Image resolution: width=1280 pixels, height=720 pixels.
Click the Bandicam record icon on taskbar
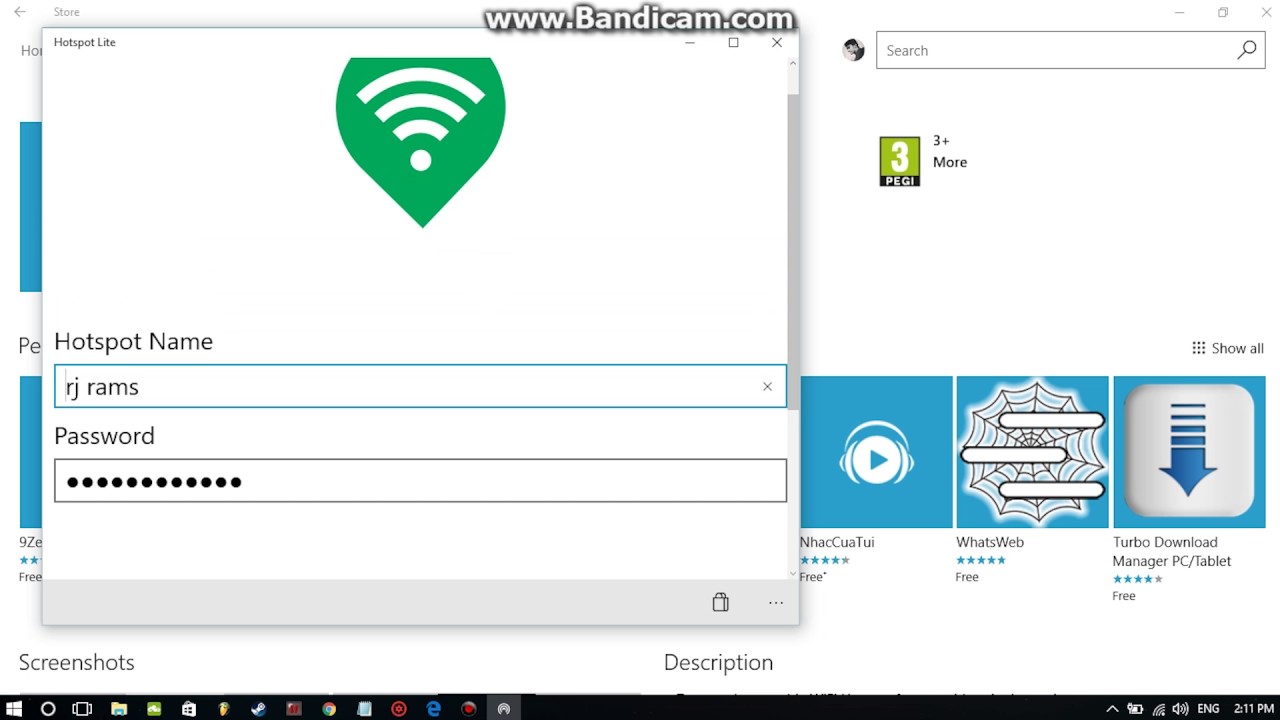pyautogui.click(x=469, y=709)
